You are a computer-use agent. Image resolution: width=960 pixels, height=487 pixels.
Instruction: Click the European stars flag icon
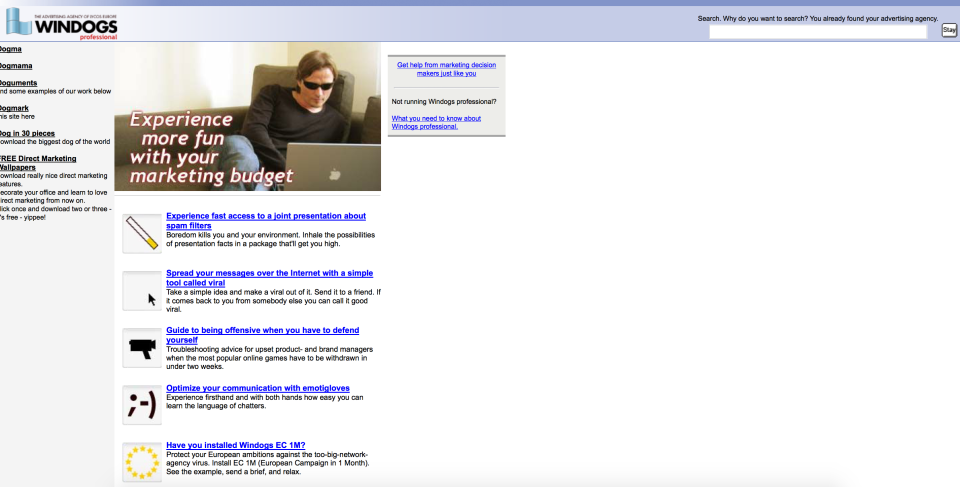click(141, 462)
